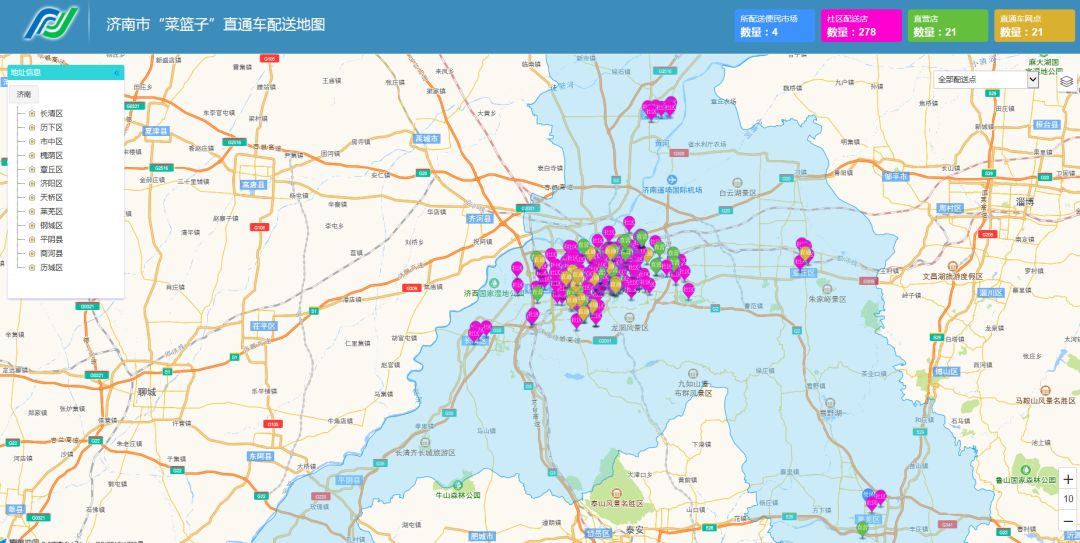Select the 济南 root node button

(x=24, y=94)
